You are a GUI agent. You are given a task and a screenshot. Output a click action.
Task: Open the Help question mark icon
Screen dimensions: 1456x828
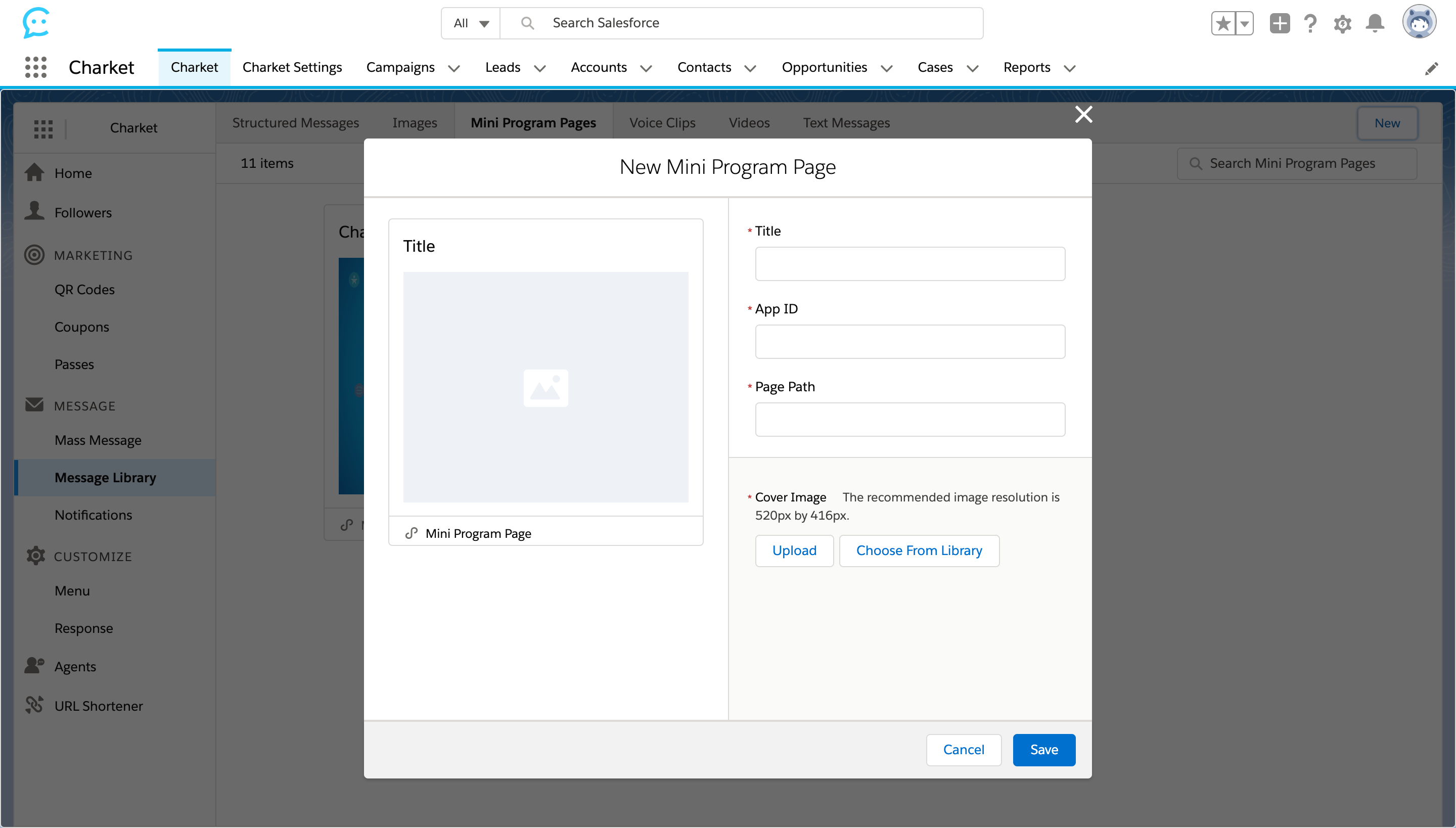click(1310, 23)
